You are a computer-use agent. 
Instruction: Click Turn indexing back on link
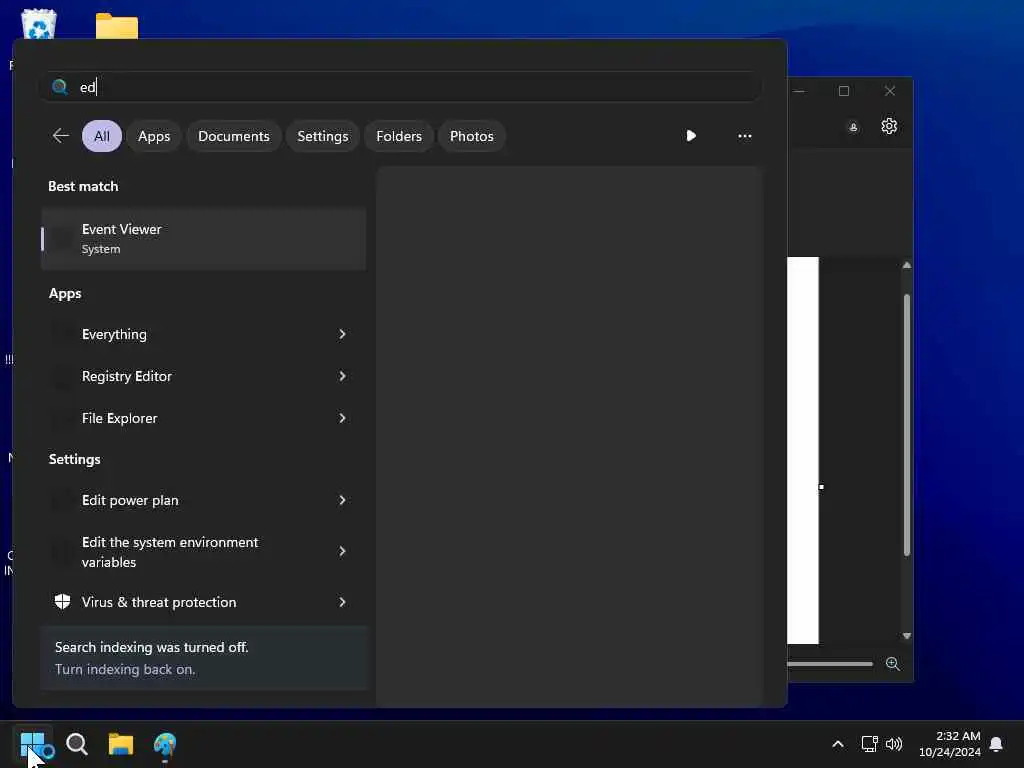pyautogui.click(x=125, y=669)
